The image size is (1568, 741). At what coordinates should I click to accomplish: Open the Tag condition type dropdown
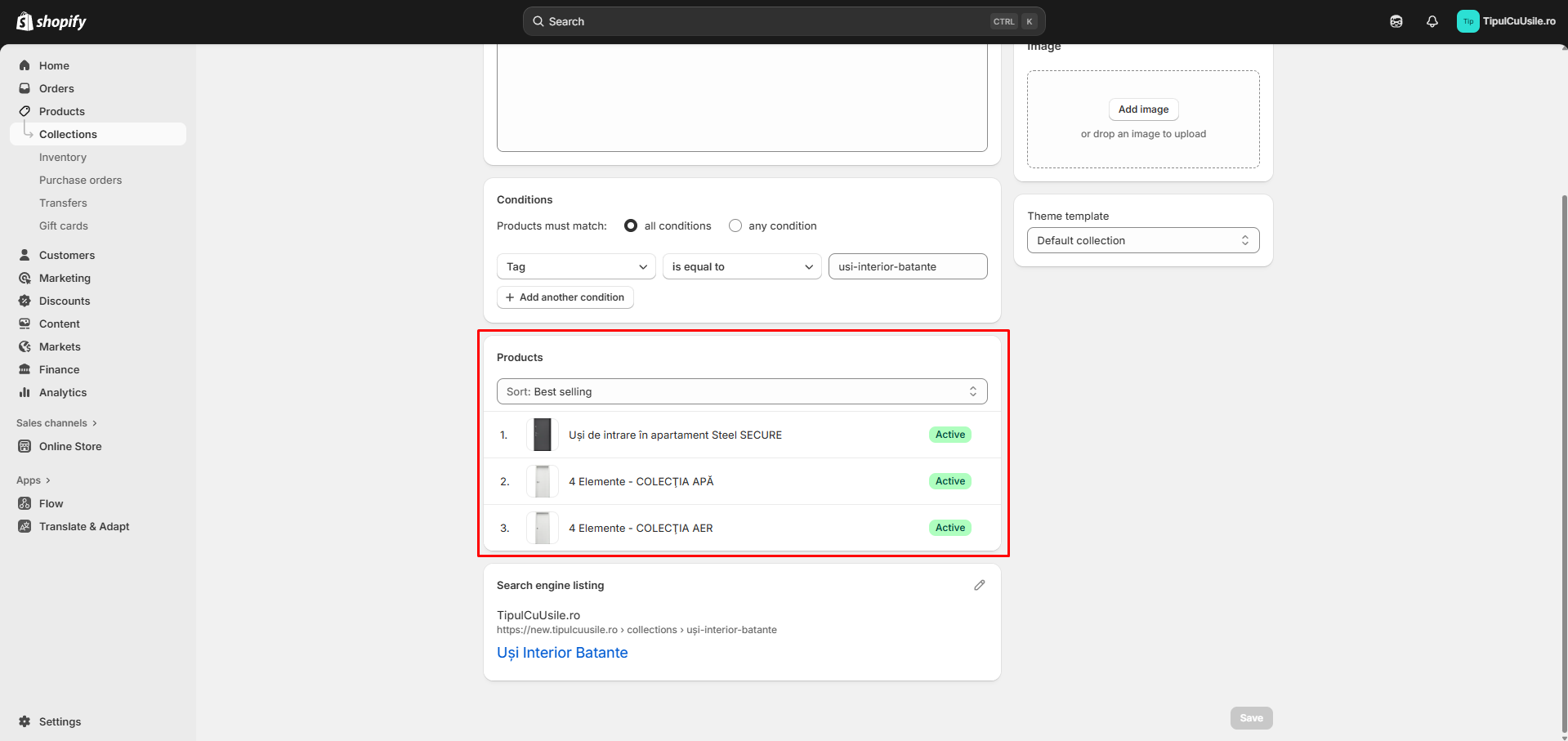[576, 266]
